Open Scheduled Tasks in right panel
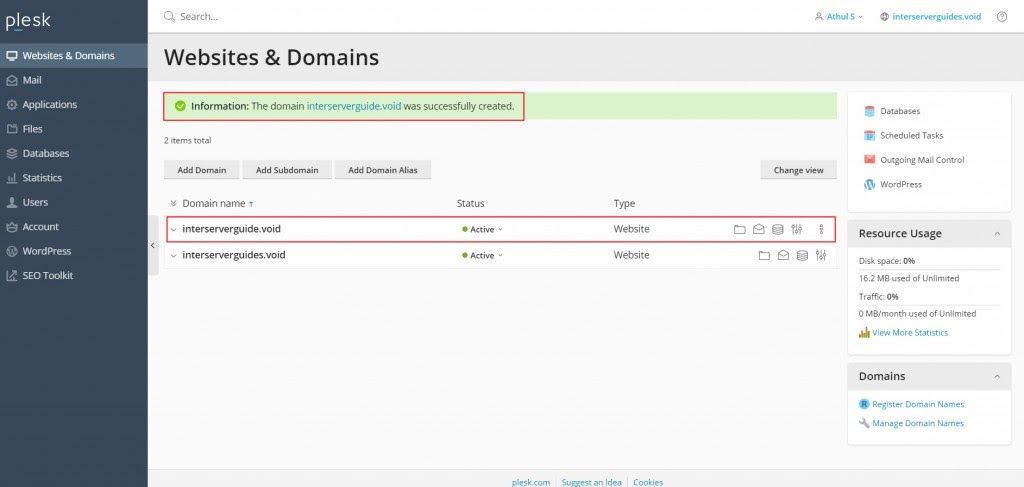The width and height of the screenshot is (1024, 487). tap(912, 136)
